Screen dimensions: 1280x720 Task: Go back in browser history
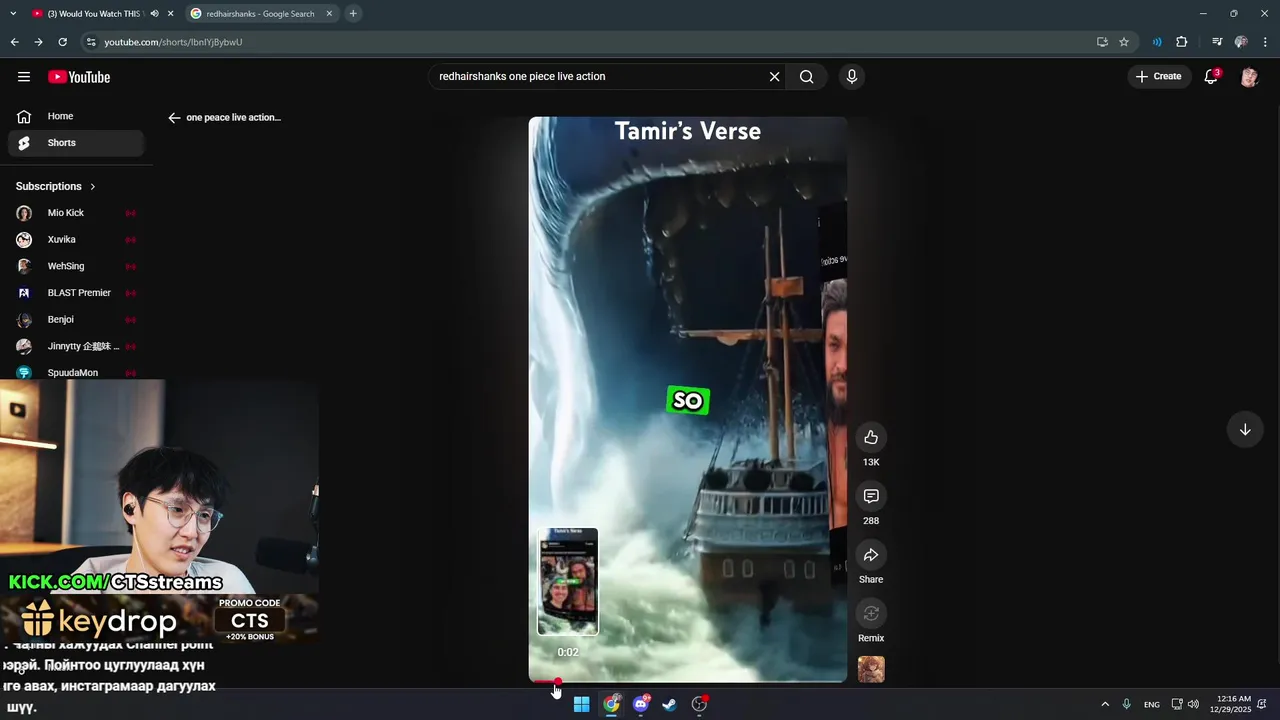(14, 42)
